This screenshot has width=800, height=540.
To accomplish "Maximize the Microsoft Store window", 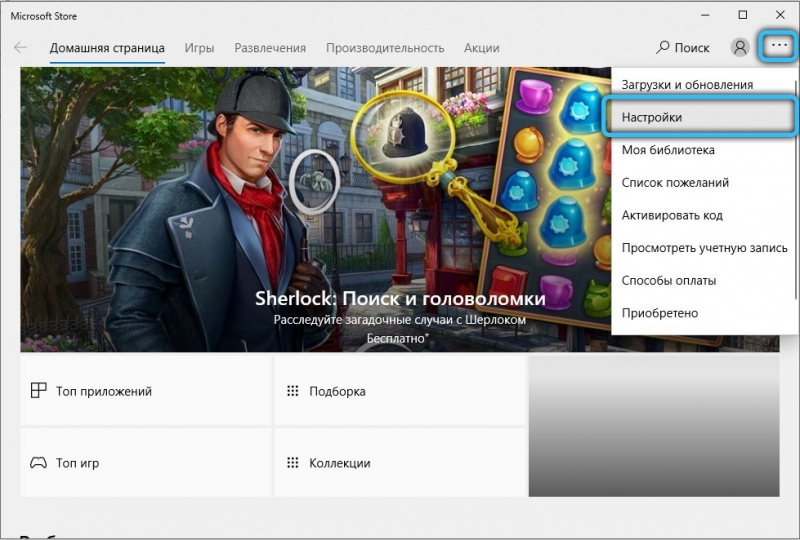I will [x=743, y=15].
